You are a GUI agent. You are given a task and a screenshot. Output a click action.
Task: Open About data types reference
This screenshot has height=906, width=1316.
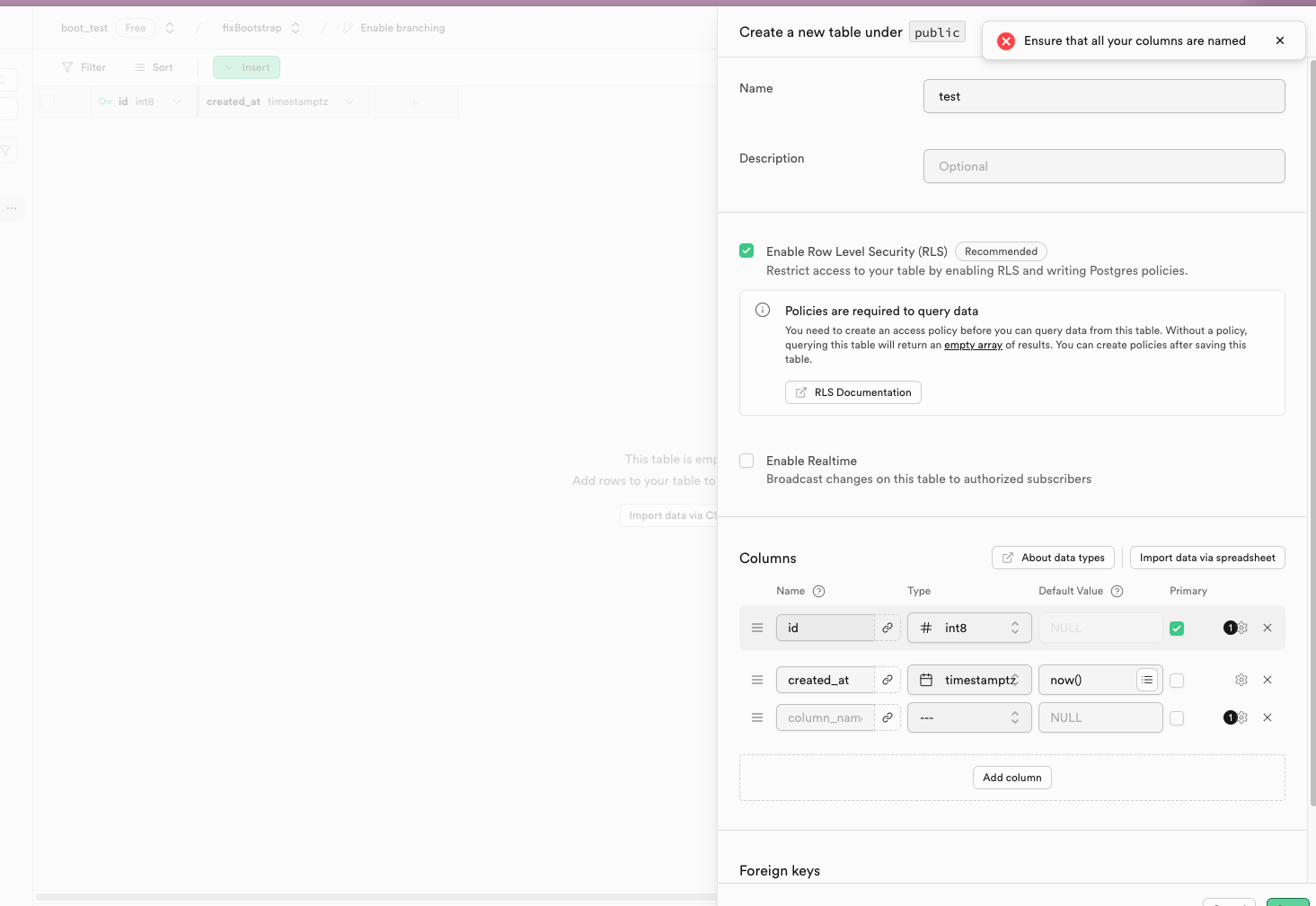[1053, 558]
